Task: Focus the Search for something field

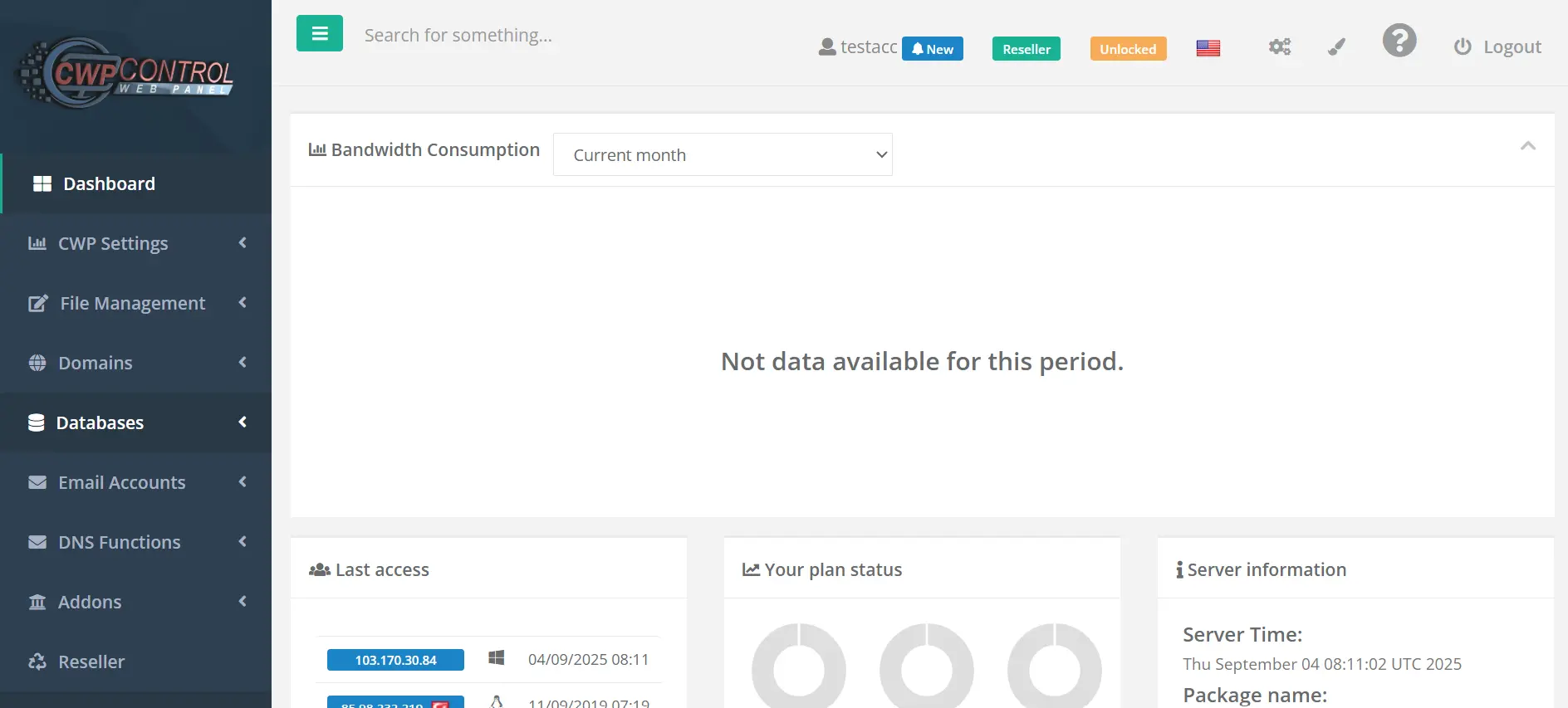Action: (x=458, y=35)
